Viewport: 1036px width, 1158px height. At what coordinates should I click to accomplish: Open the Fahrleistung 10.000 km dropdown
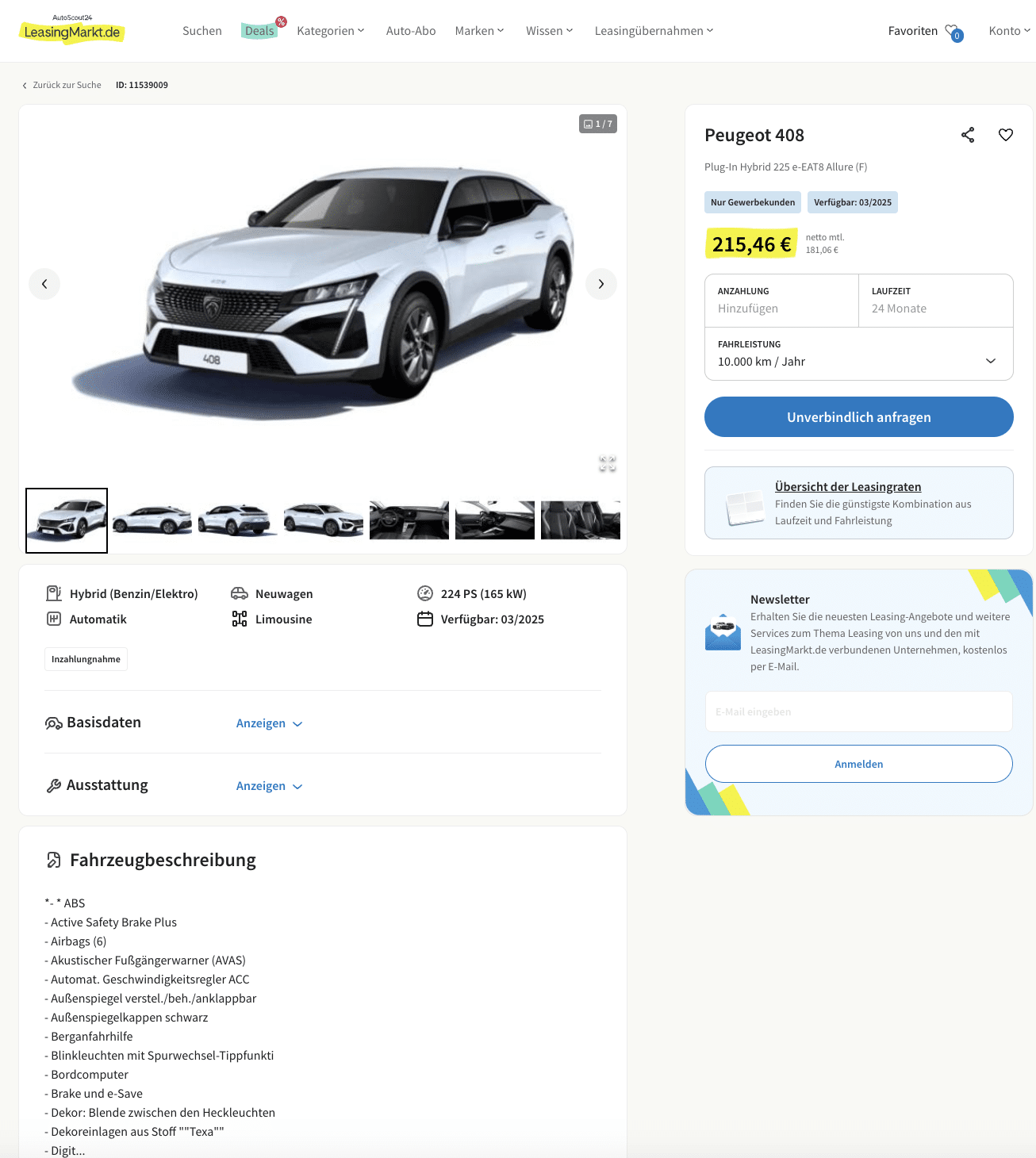pyautogui.click(x=859, y=354)
